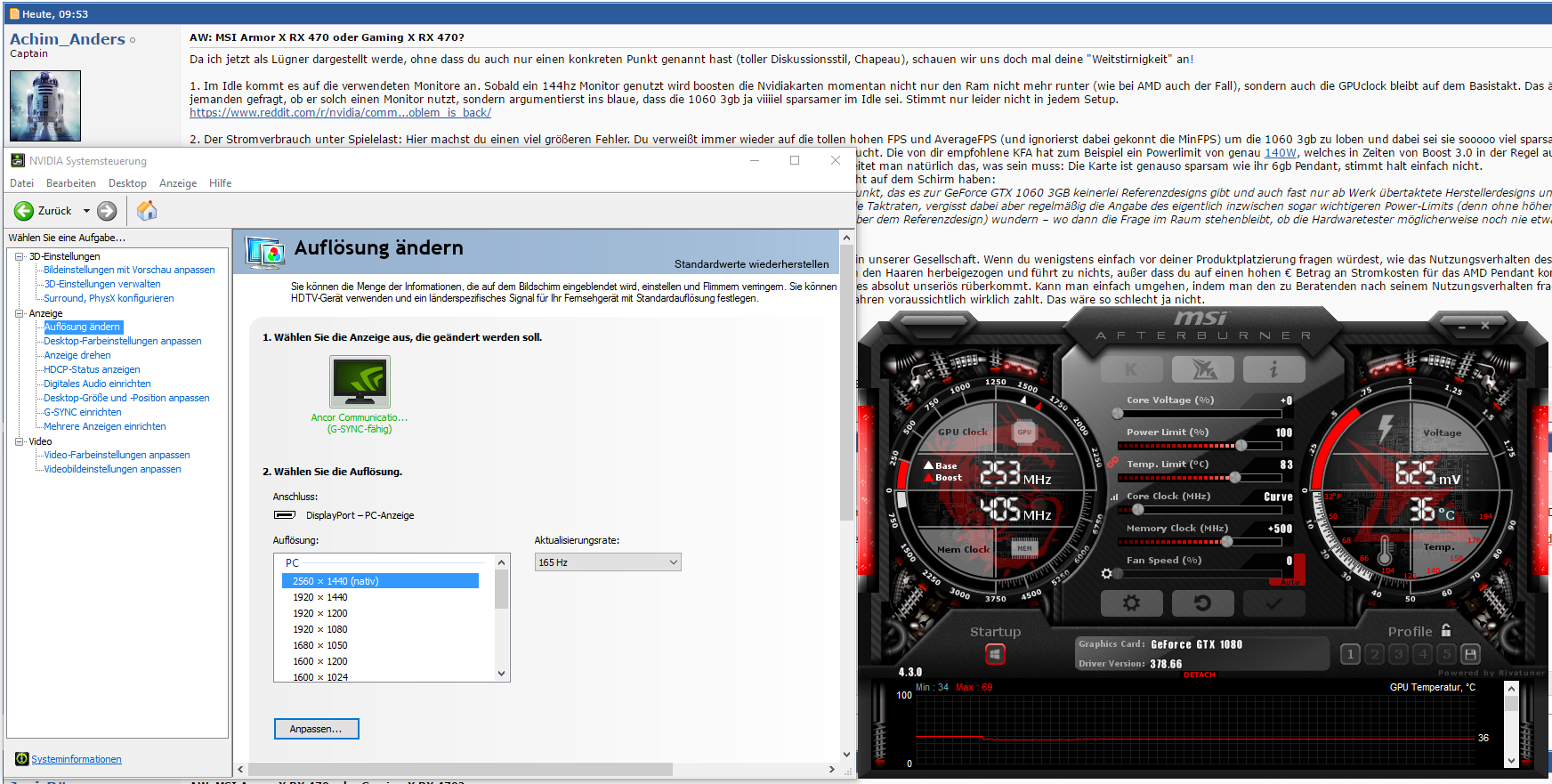Screen dimensions: 1552x784
Task: Open the fan speed gear icon
Action: (1106, 573)
